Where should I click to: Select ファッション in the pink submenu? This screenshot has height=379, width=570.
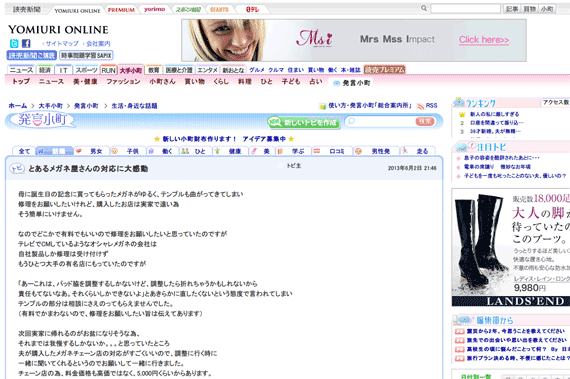(123, 81)
